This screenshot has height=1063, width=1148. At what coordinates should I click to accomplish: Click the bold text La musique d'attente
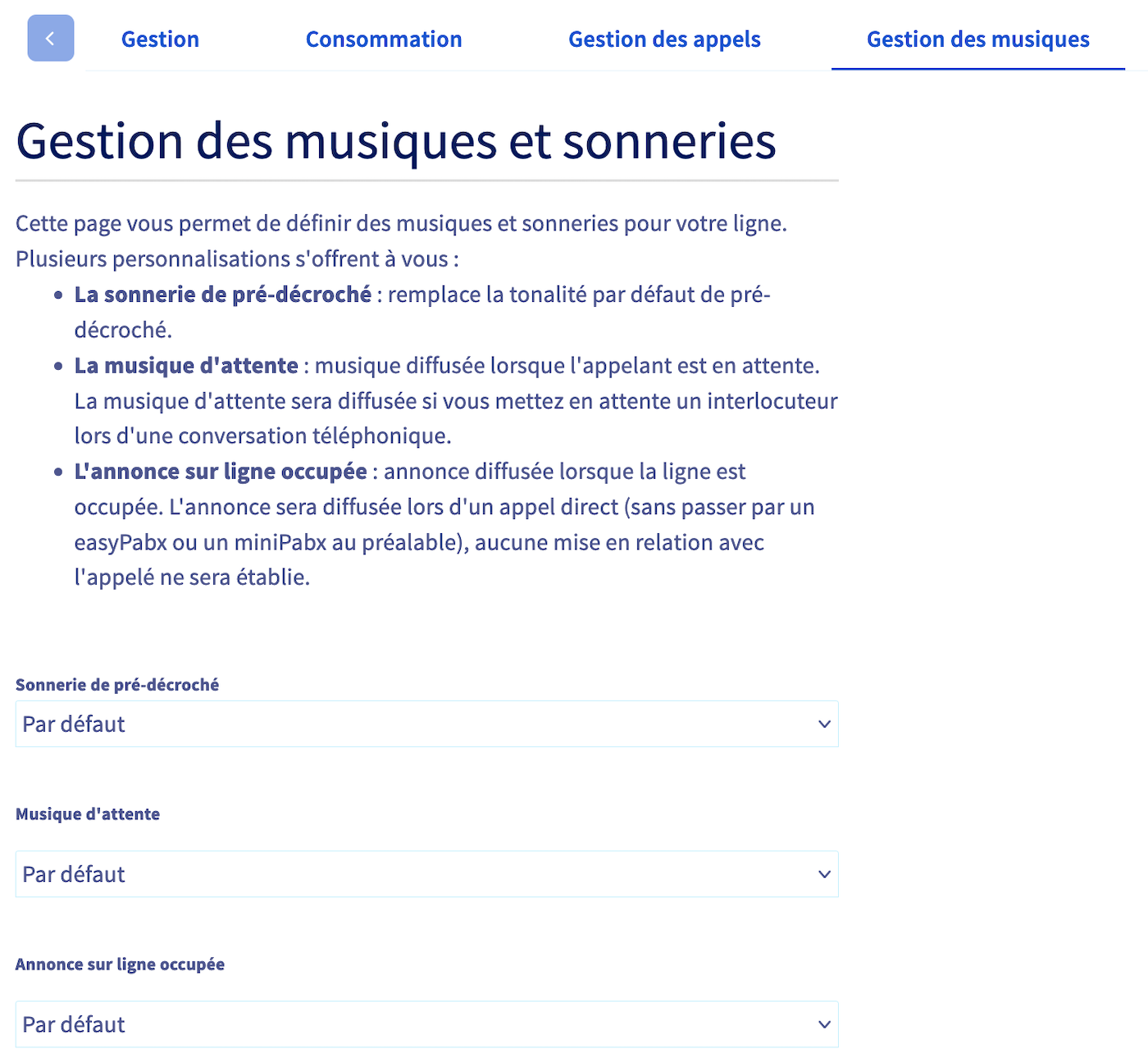pyautogui.click(x=185, y=365)
